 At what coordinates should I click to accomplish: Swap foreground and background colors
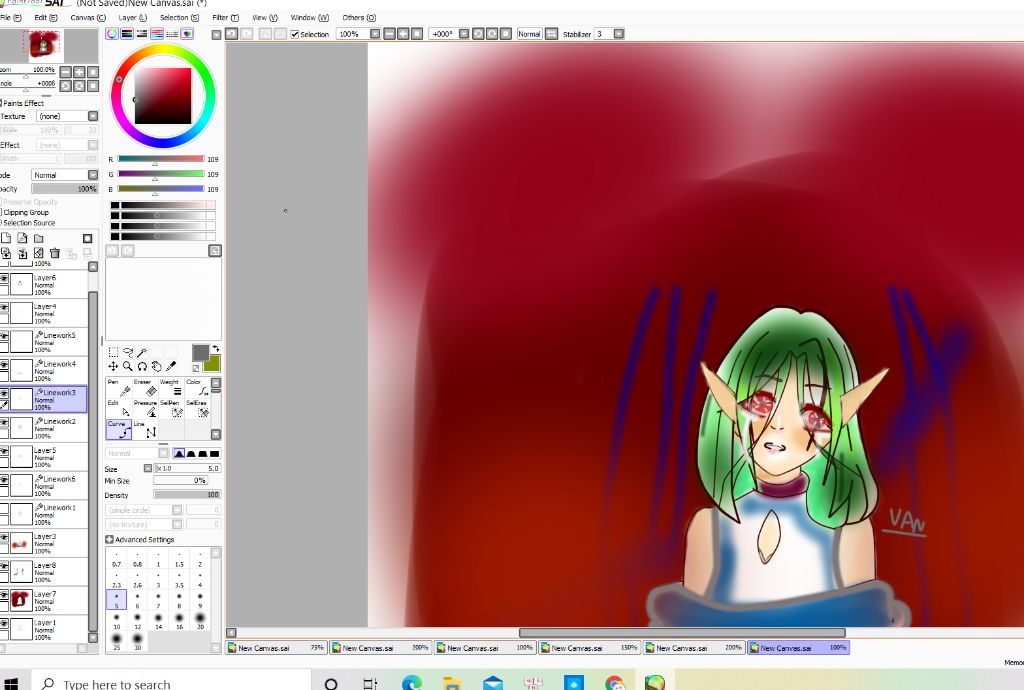click(215, 349)
